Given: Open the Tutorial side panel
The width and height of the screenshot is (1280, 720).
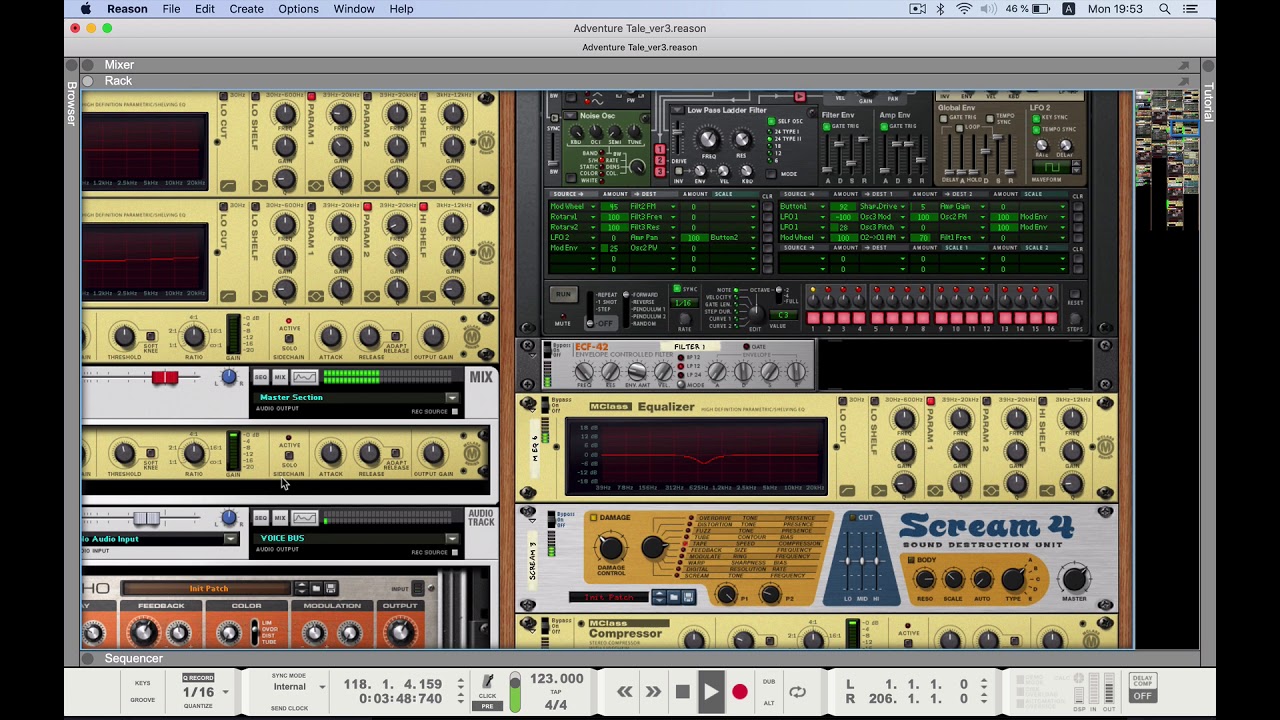Looking at the screenshot, I should [x=1208, y=102].
